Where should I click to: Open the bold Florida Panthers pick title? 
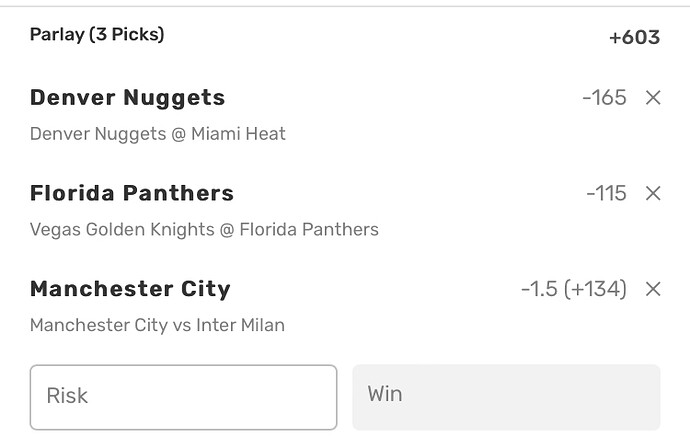tap(132, 193)
